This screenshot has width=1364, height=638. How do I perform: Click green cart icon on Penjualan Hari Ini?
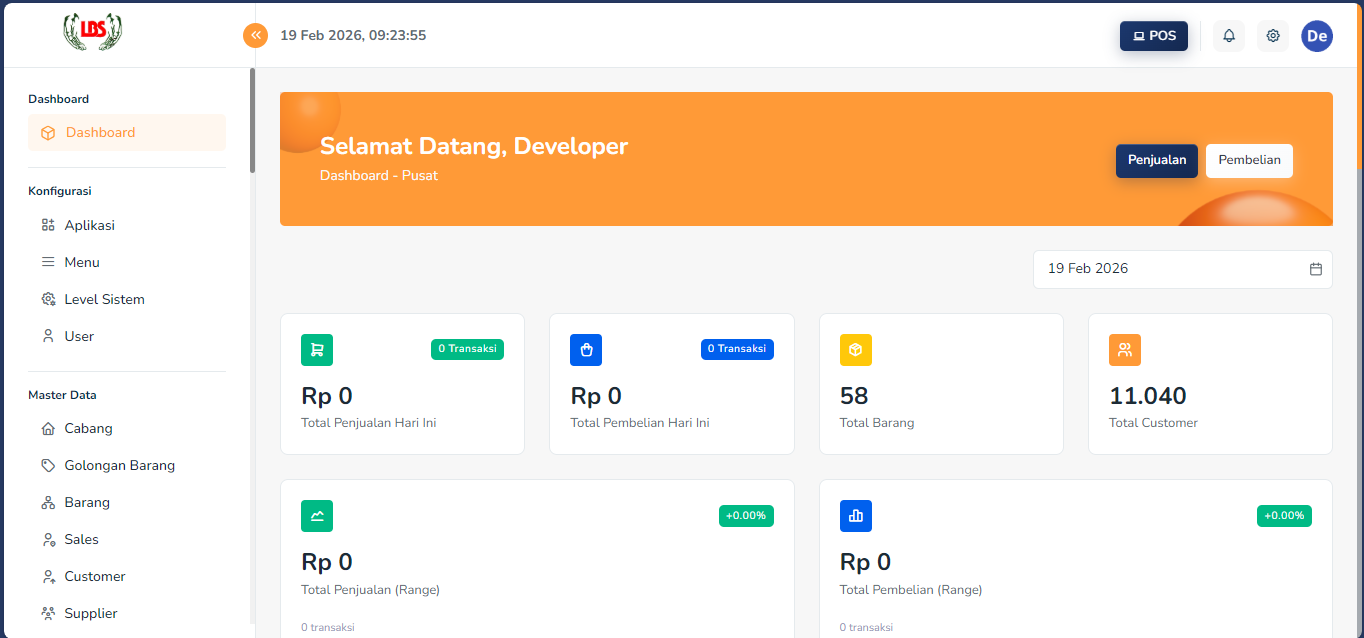point(317,350)
